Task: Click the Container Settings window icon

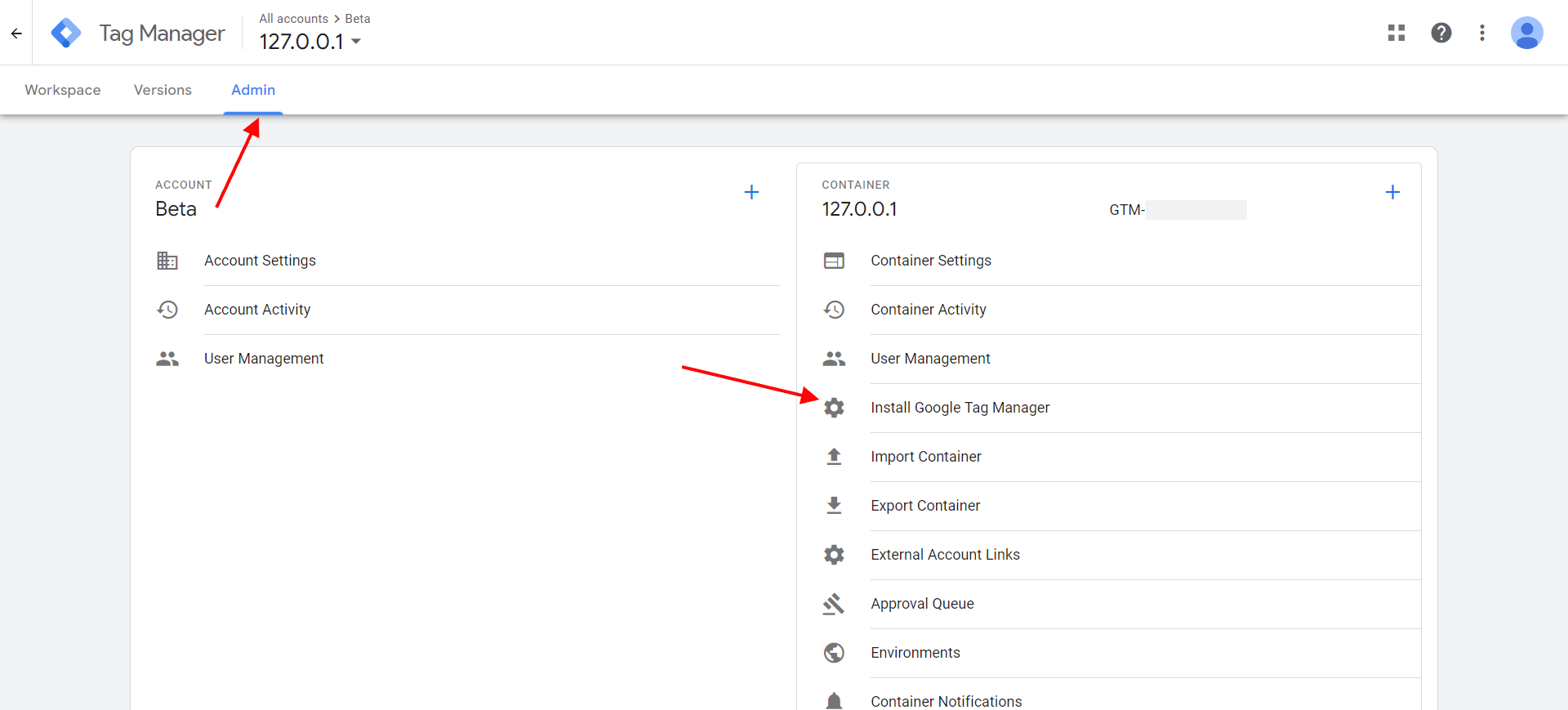Action: [x=834, y=261]
